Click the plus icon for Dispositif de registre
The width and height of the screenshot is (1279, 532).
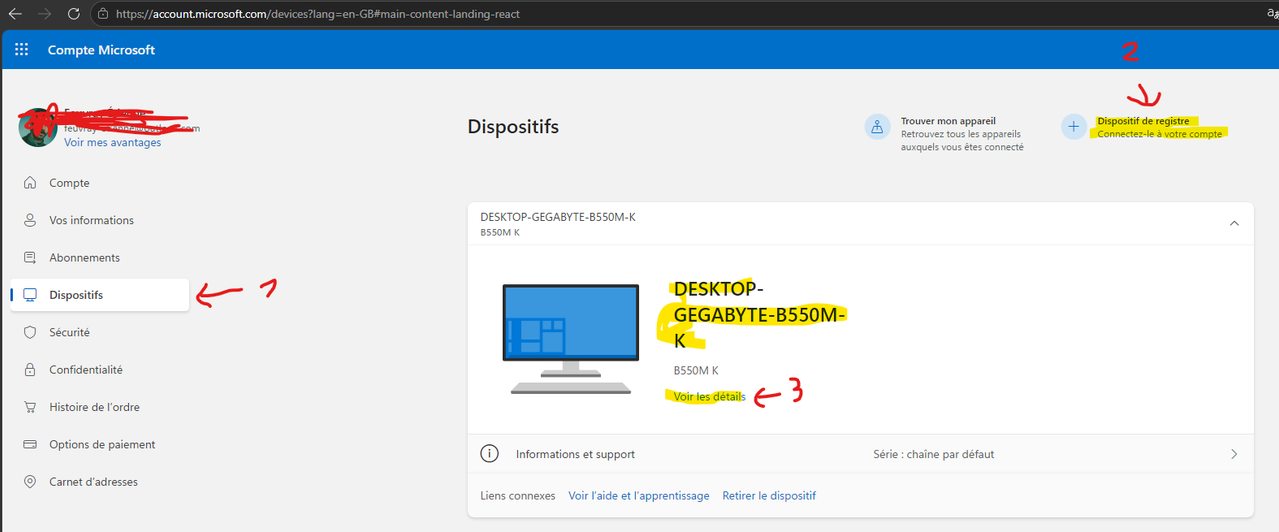click(1073, 127)
